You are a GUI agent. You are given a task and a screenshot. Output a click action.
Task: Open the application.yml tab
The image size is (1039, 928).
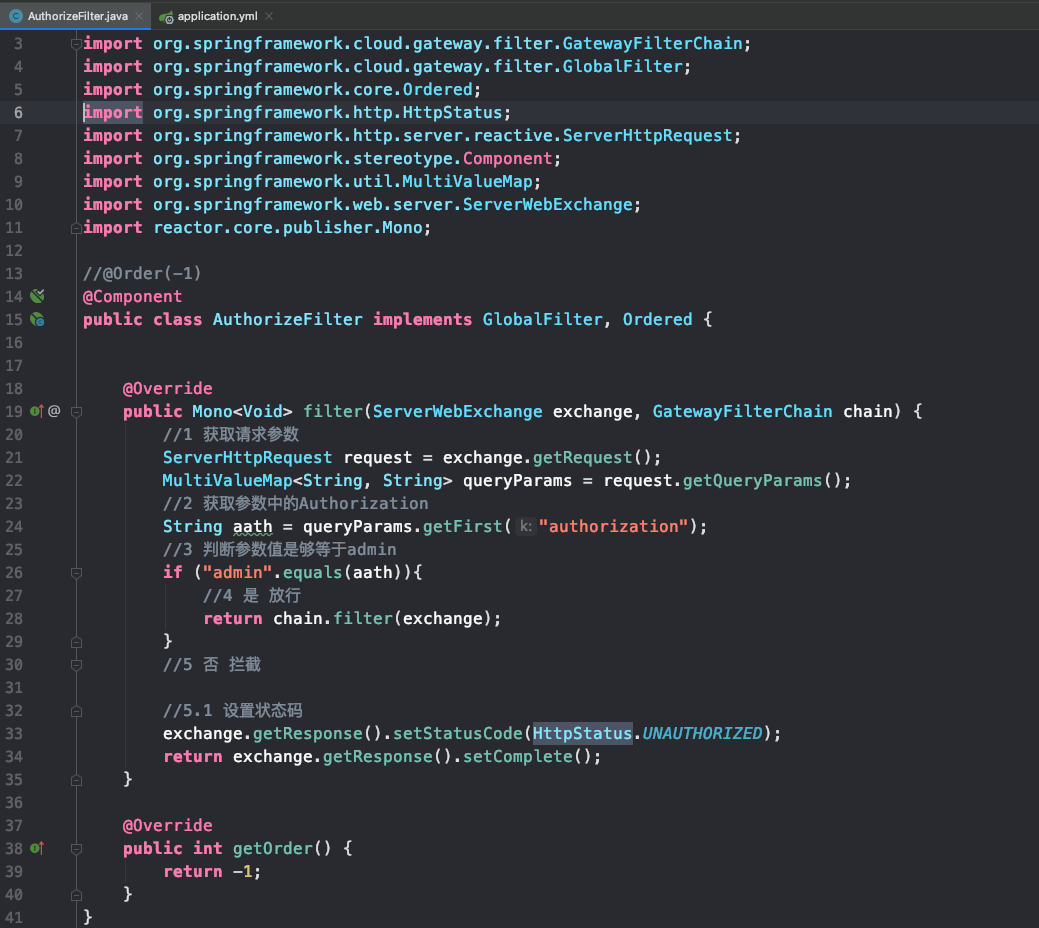coord(217,16)
